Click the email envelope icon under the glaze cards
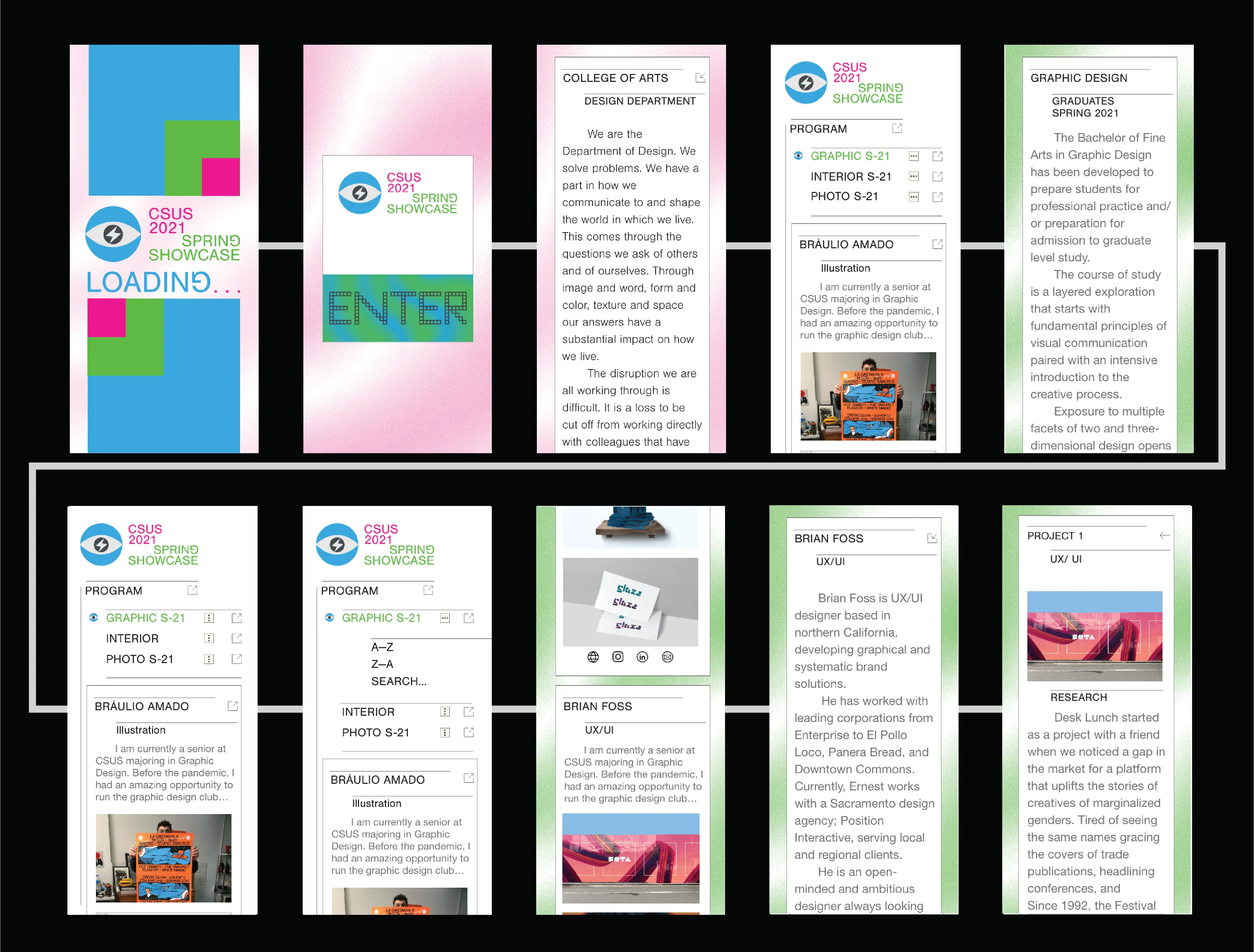Screen dimensions: 1254x952 point(667,657)
